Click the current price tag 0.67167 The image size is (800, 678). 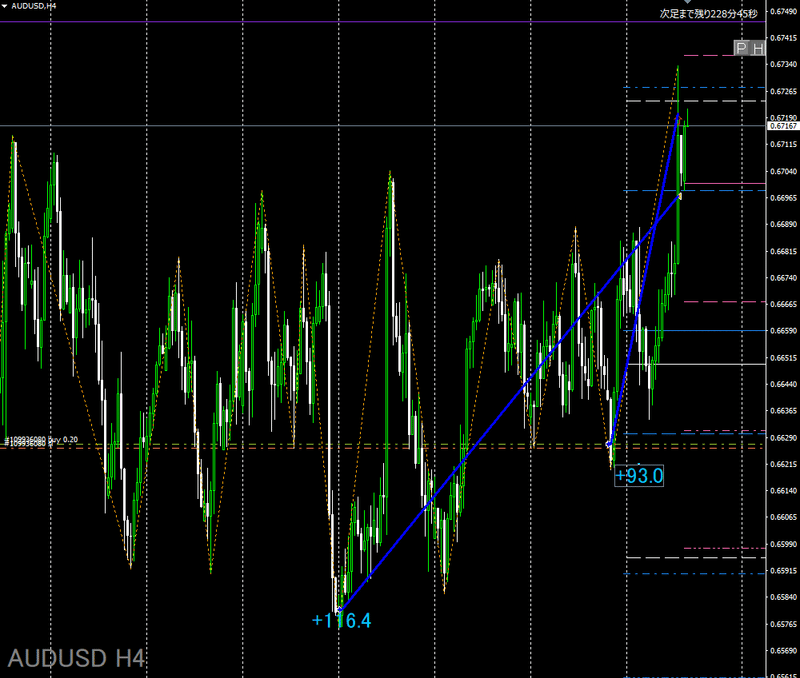[x=783, y=126]
